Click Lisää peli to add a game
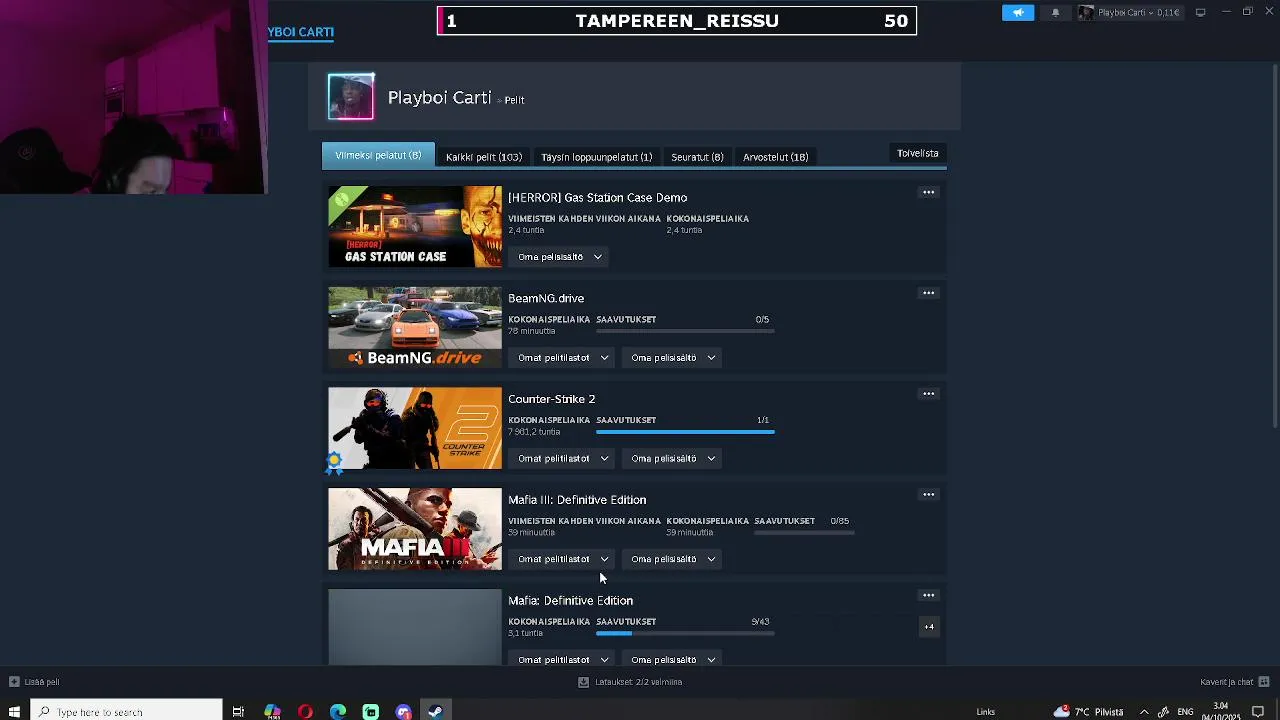 tap(34, 682)
